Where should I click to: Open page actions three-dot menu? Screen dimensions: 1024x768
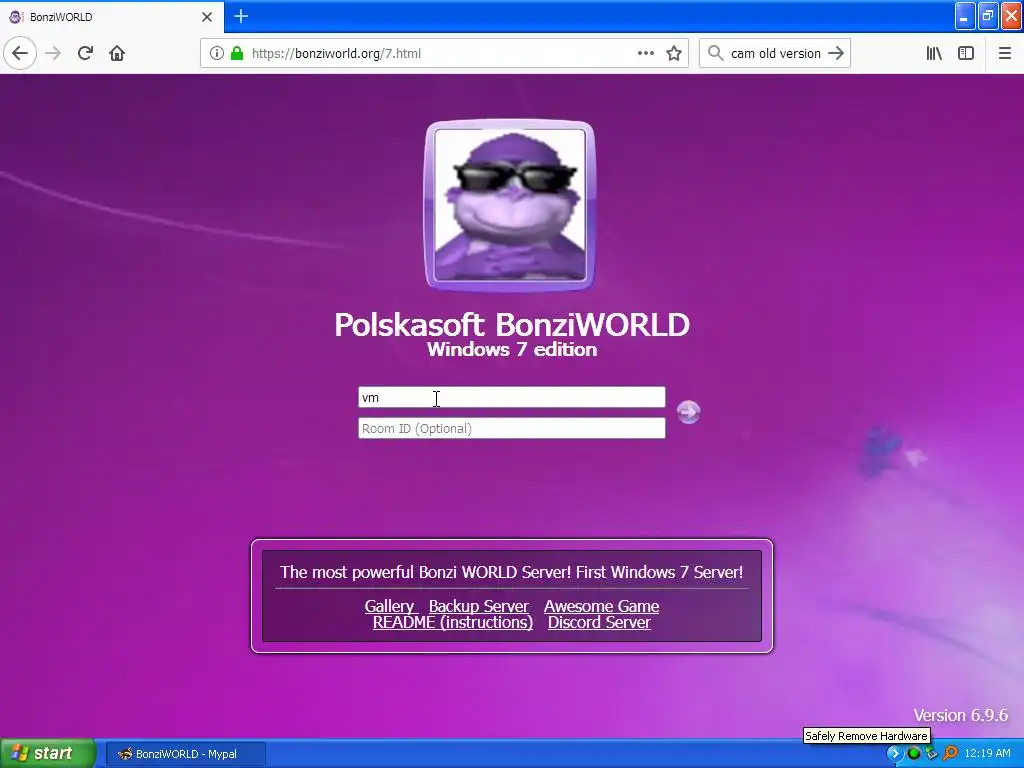click(646, 54)
